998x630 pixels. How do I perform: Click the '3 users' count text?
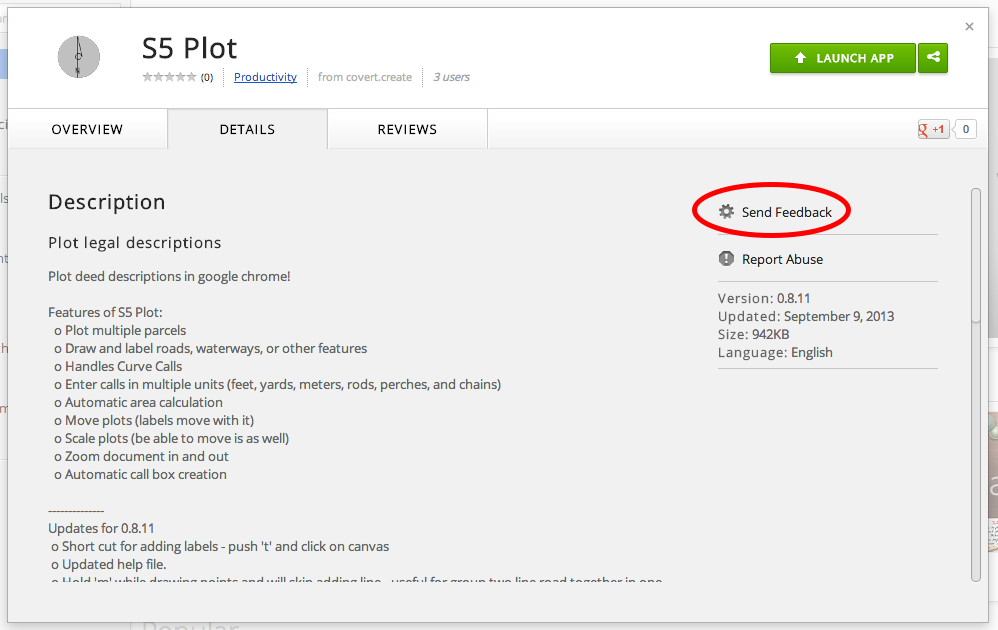click(451, 77)
